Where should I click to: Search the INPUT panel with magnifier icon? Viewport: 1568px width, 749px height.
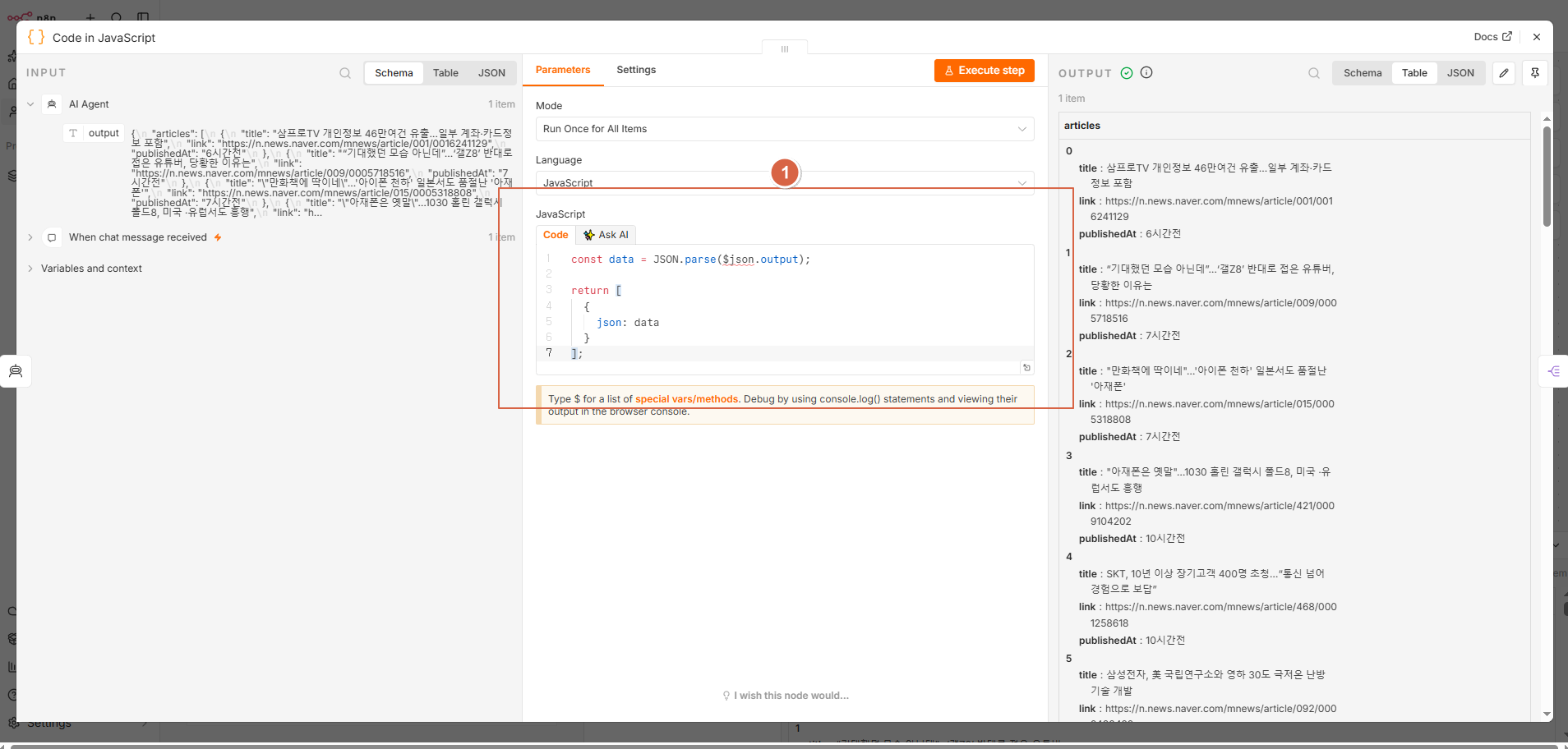(345, 73)
